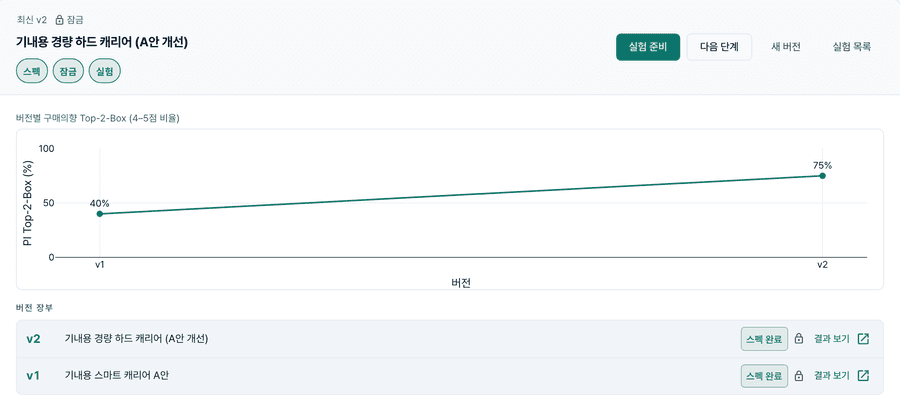Open 결과 보기 for v2 row
Viewport: 900px width, 404px height.
click(831, 339)
